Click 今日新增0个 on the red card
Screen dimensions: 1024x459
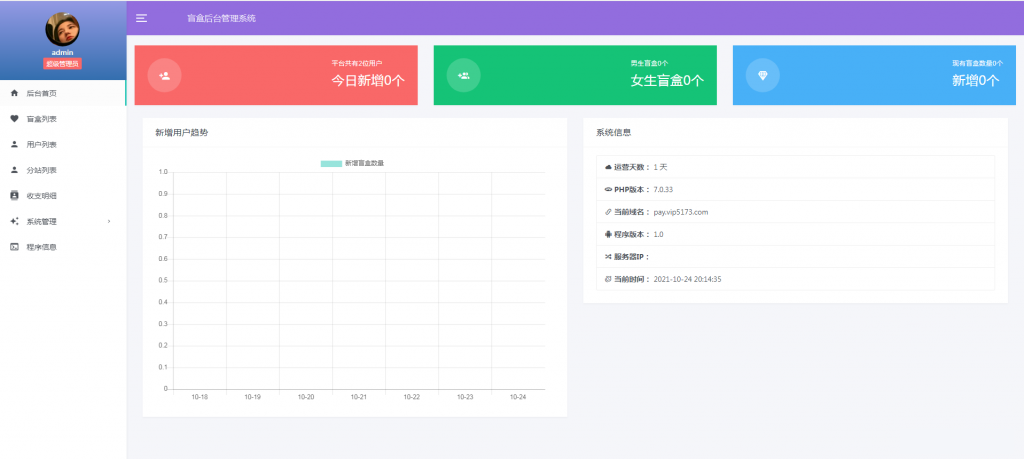pos(369,80)
